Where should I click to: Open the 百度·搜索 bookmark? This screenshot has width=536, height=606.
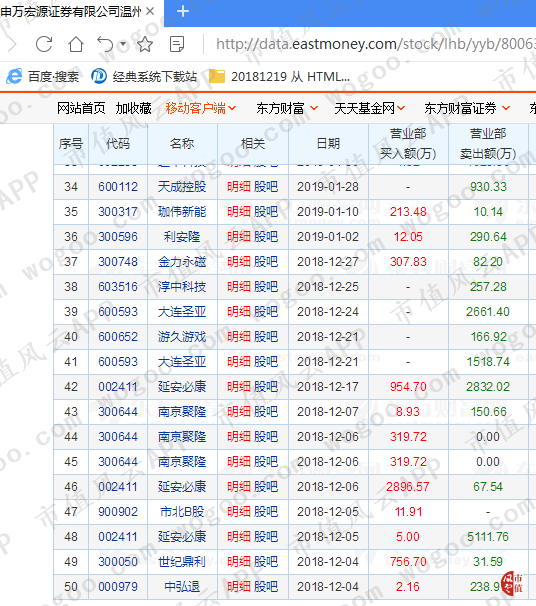[x=43, y=76]
